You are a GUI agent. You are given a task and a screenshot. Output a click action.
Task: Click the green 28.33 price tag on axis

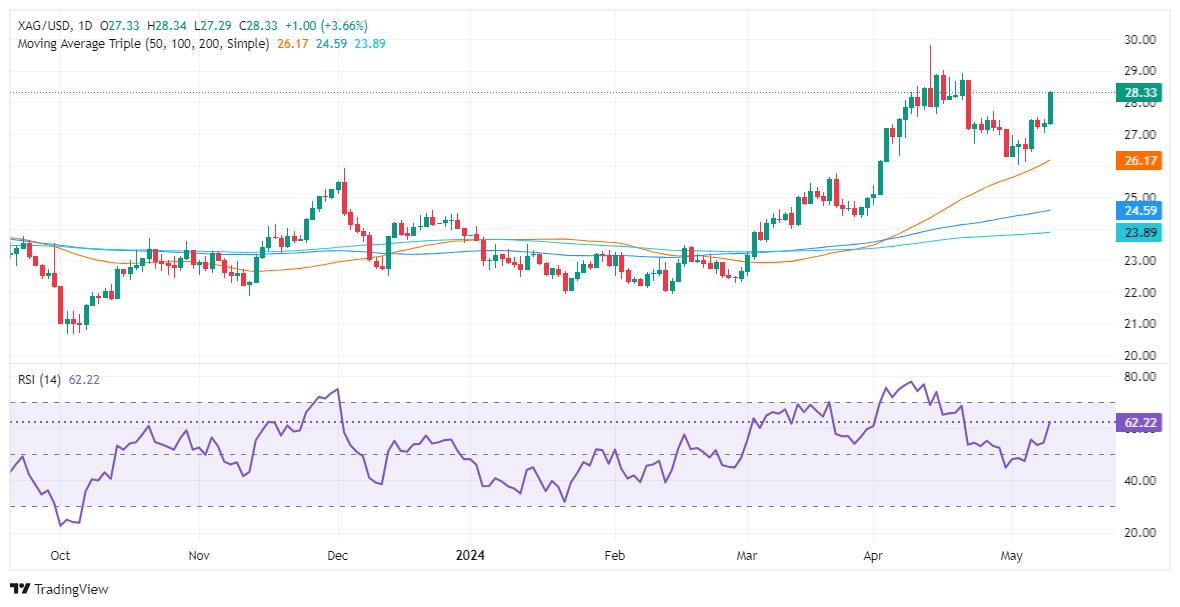point(1139,92)
